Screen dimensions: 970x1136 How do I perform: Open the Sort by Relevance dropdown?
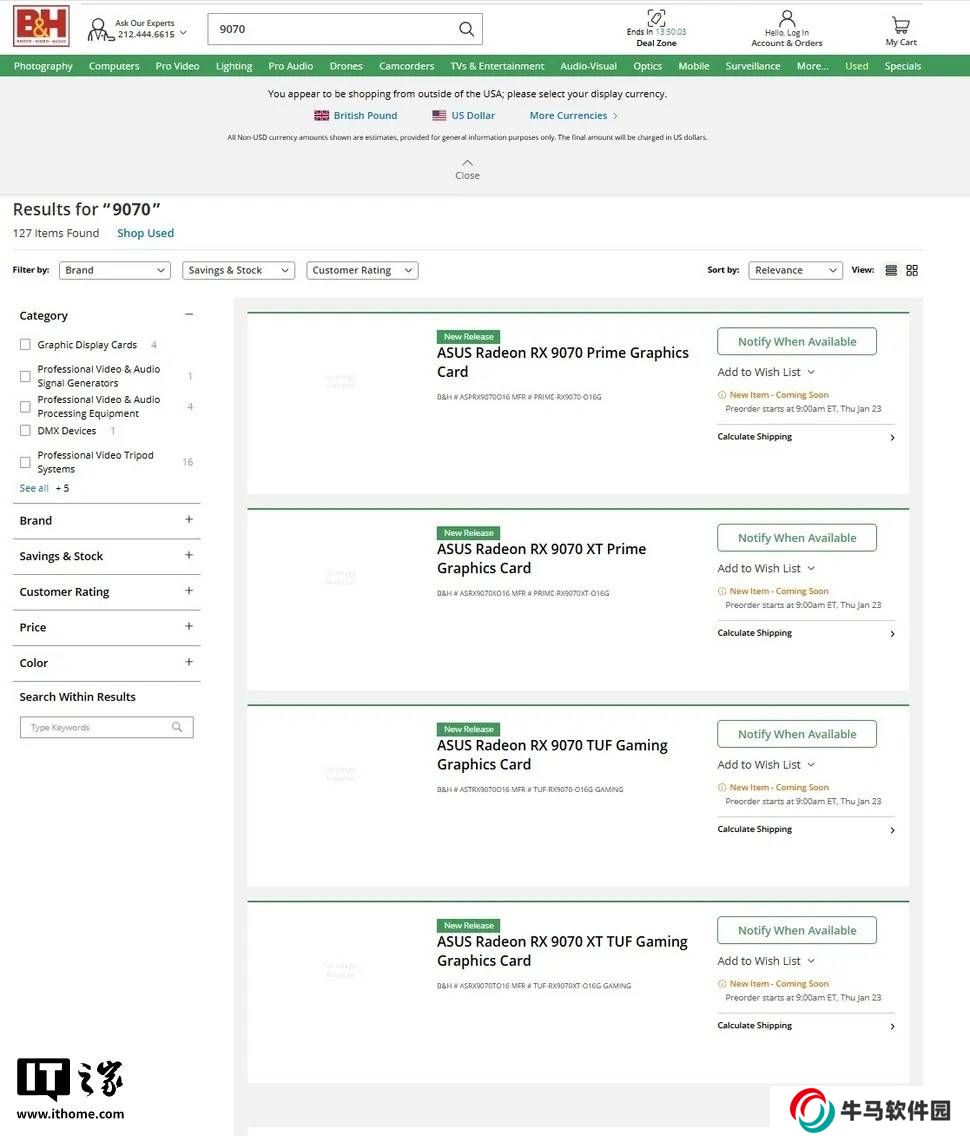[x=795, y=270]
